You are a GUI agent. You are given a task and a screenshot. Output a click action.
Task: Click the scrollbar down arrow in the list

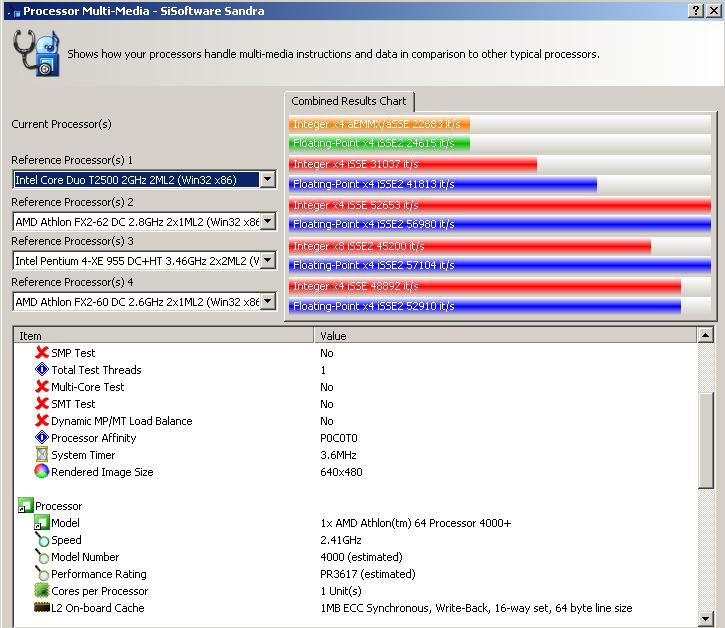tap(706, 618)
